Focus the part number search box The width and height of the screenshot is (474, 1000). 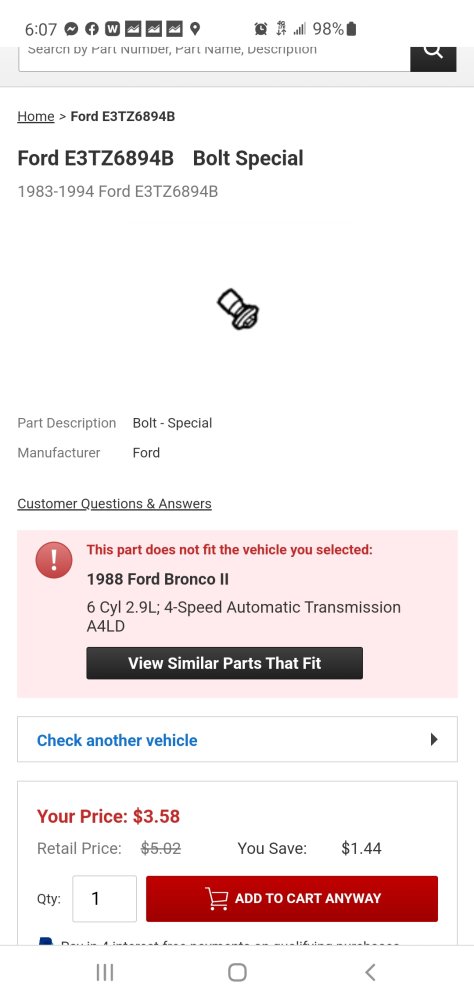pyautogui.click(x=214, y=58)
